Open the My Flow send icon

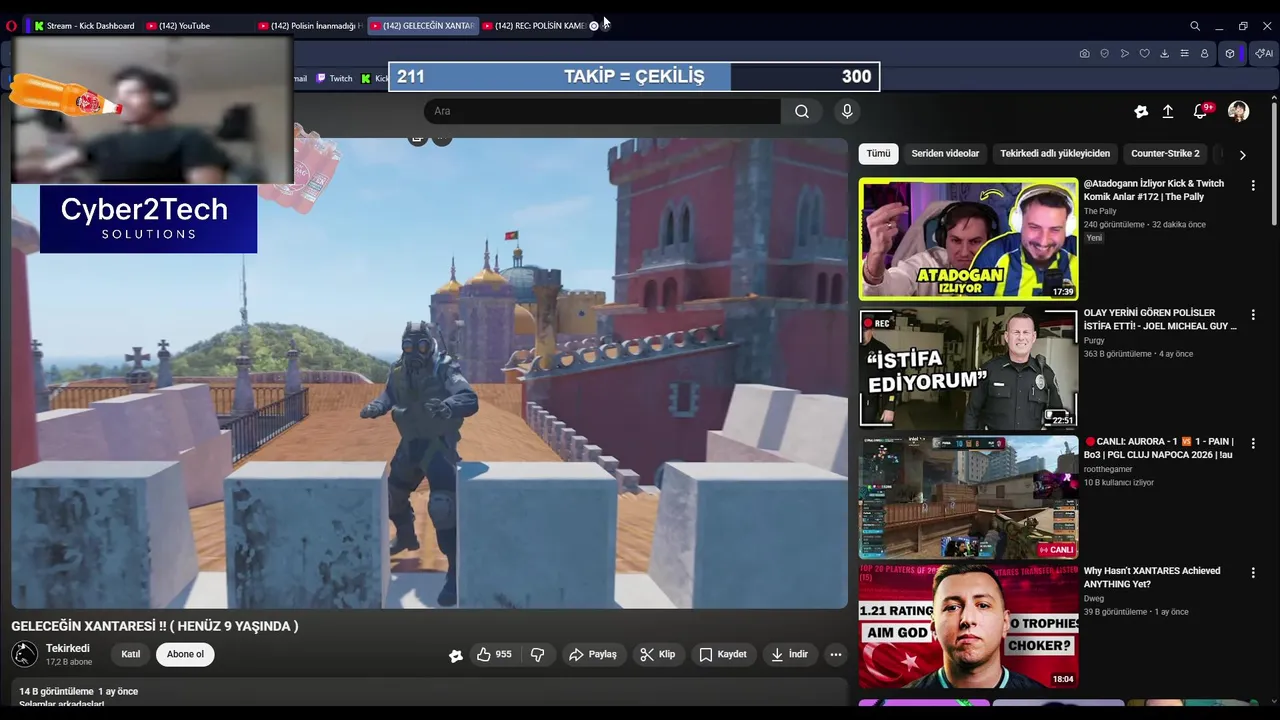[x=1124, y=54]
